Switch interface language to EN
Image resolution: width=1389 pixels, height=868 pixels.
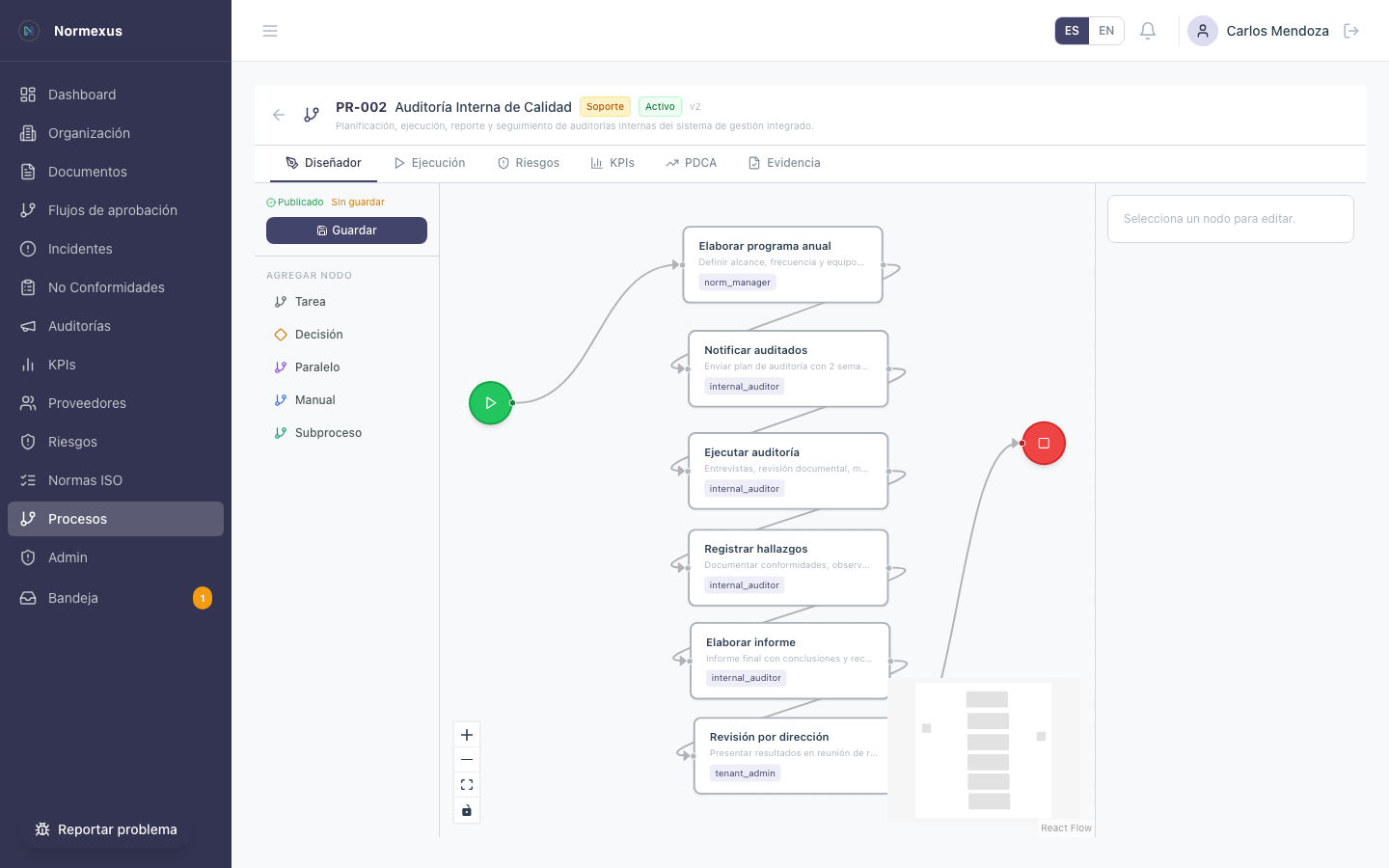point(1106,30)
